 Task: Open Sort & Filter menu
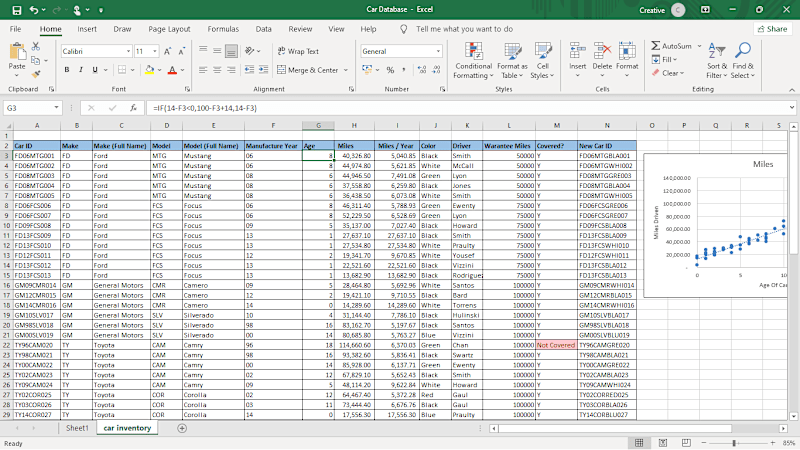717,61
